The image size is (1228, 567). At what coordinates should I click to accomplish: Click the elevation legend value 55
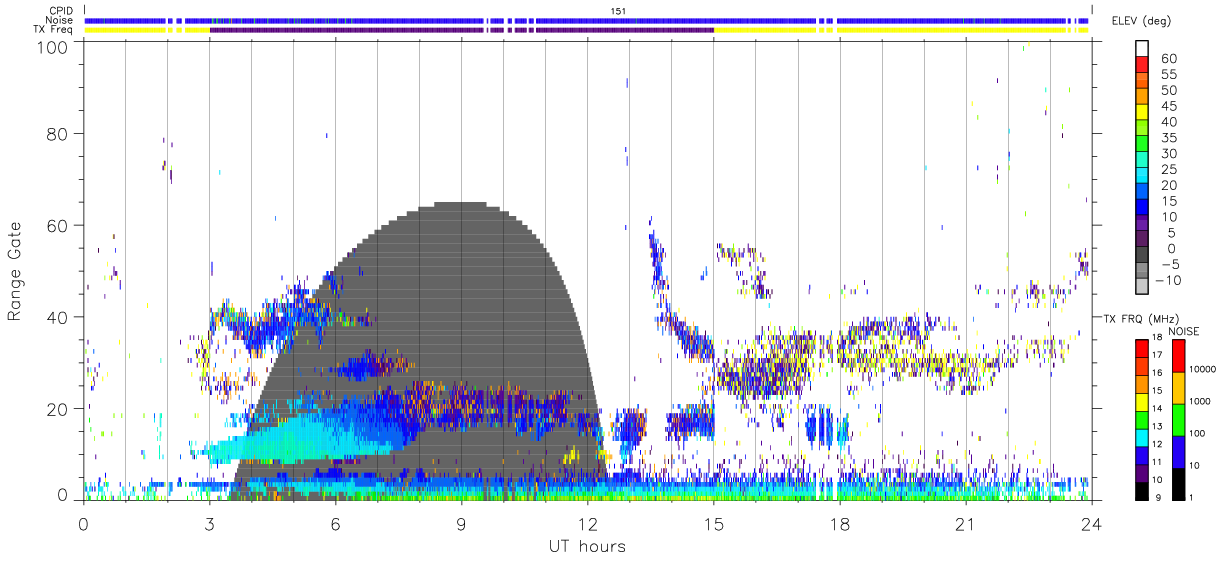[1168, 74]
